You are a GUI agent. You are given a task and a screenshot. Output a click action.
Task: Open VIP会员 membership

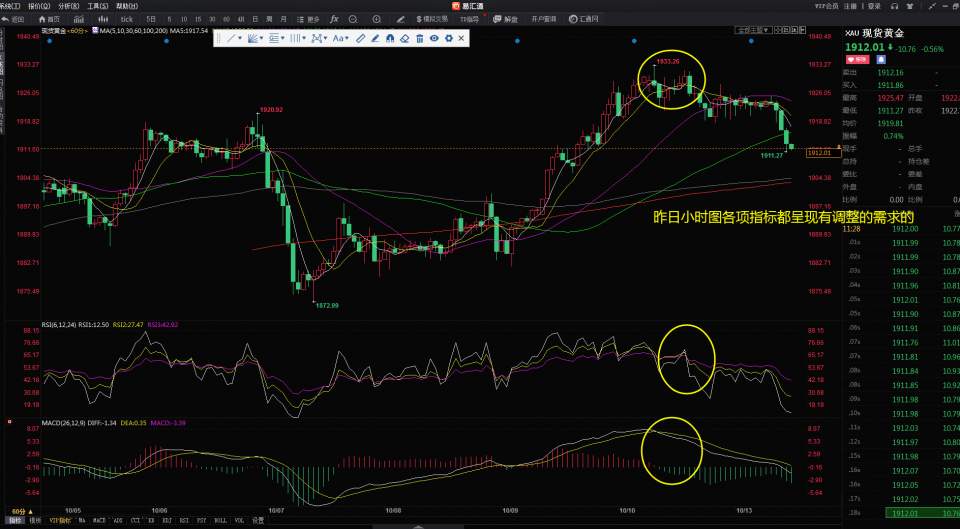(x=827, y=6)
